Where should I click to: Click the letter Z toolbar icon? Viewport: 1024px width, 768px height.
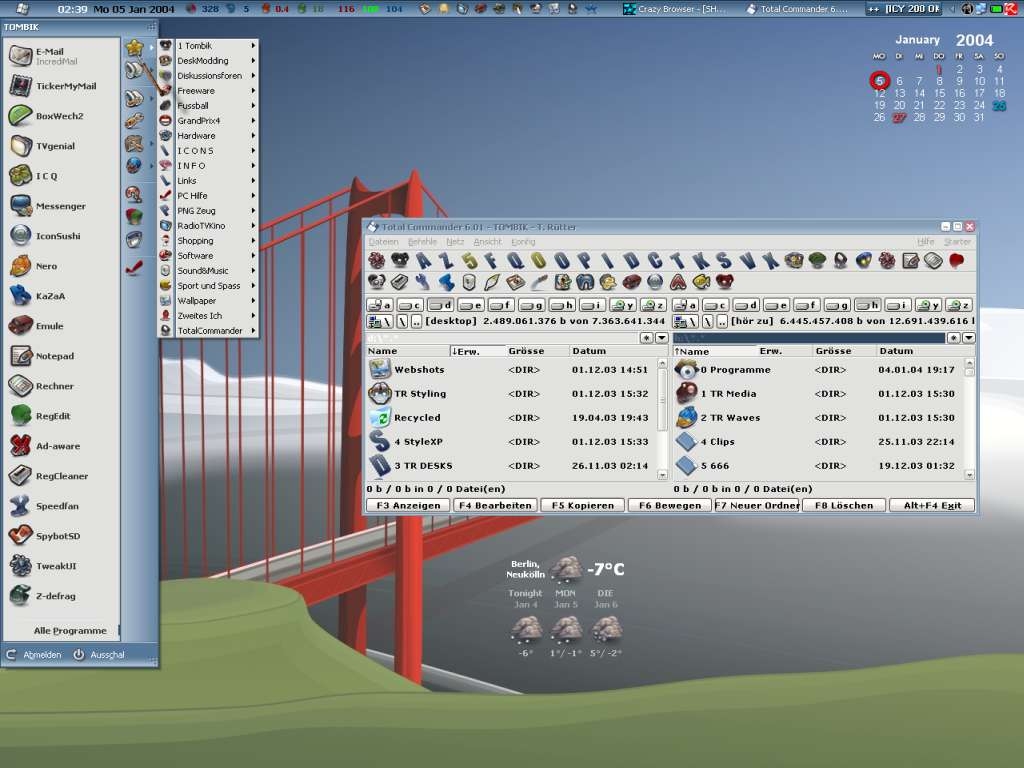[x=446, y=261]
